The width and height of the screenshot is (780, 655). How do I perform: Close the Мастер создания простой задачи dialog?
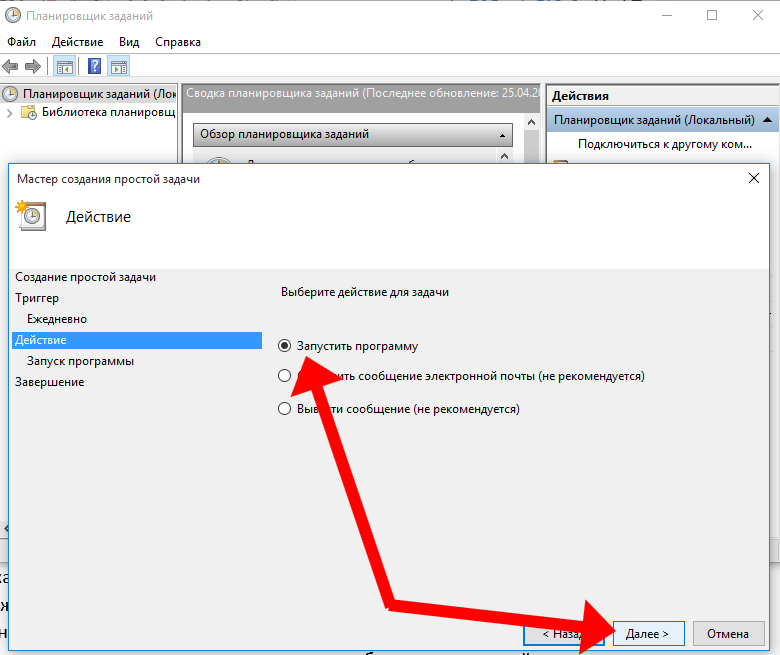(753, 178)
